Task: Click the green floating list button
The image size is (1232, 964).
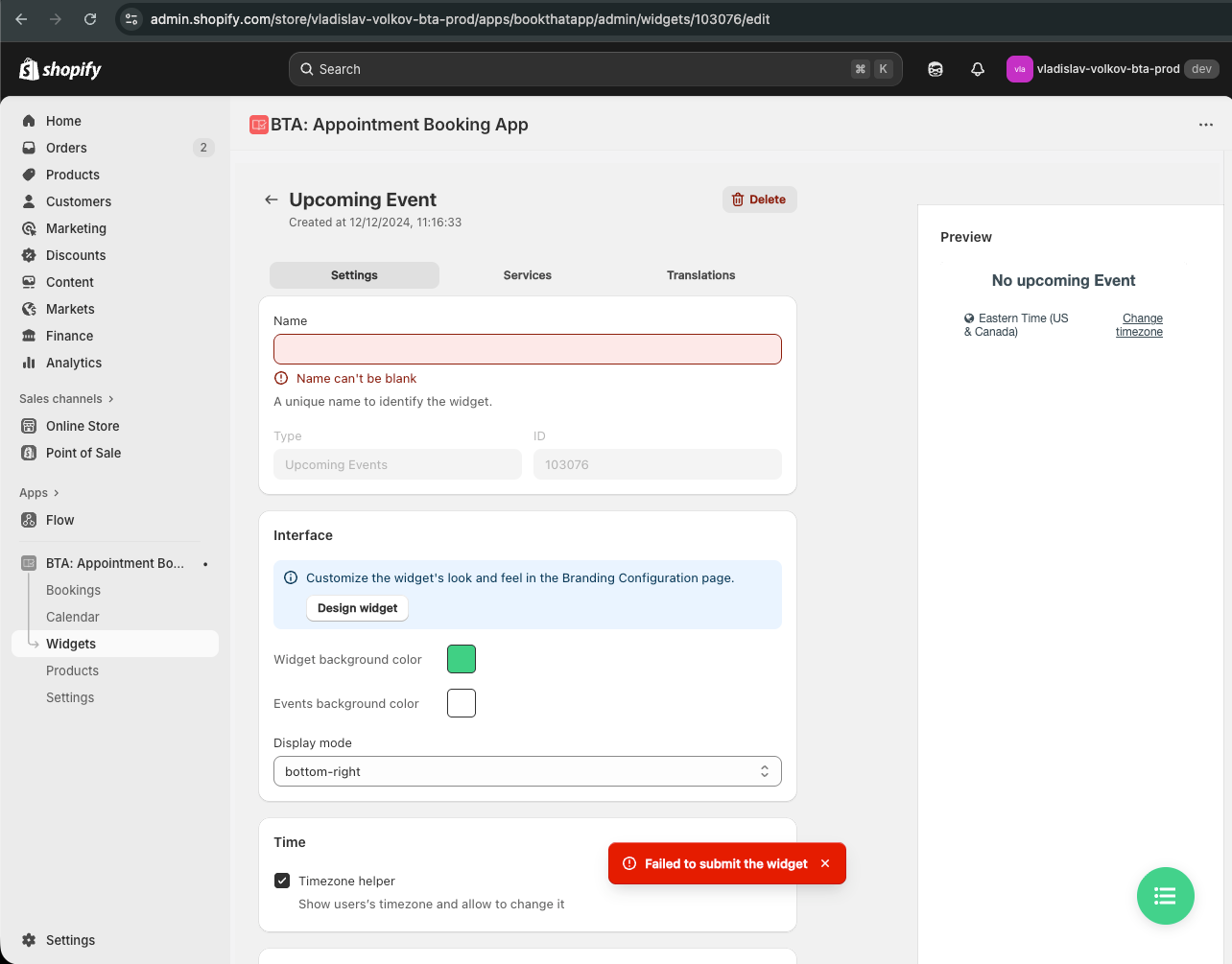Action: coord(1165,896)
